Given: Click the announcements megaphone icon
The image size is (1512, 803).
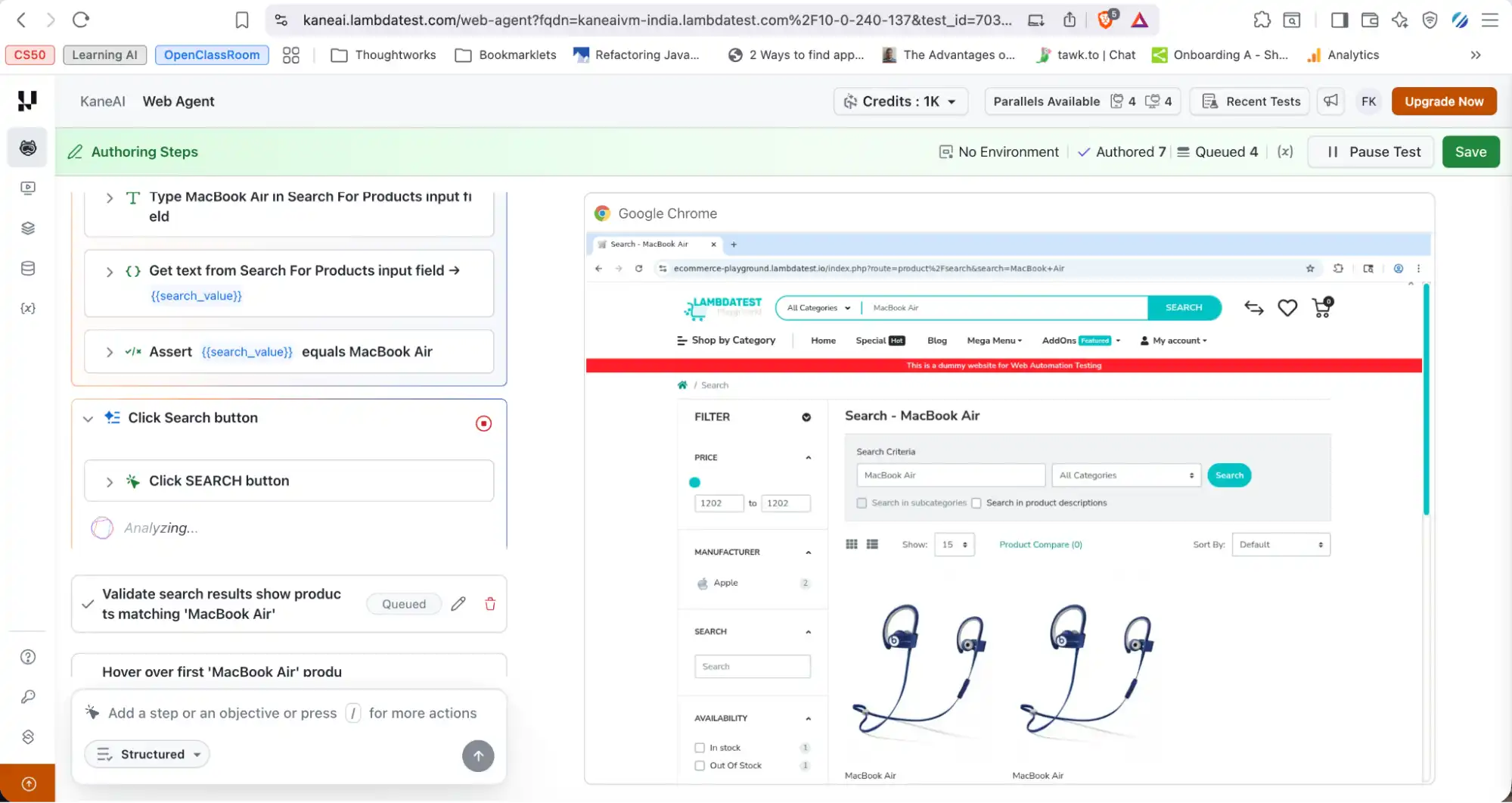Looking at the screenshot, I should [1330, 101].
